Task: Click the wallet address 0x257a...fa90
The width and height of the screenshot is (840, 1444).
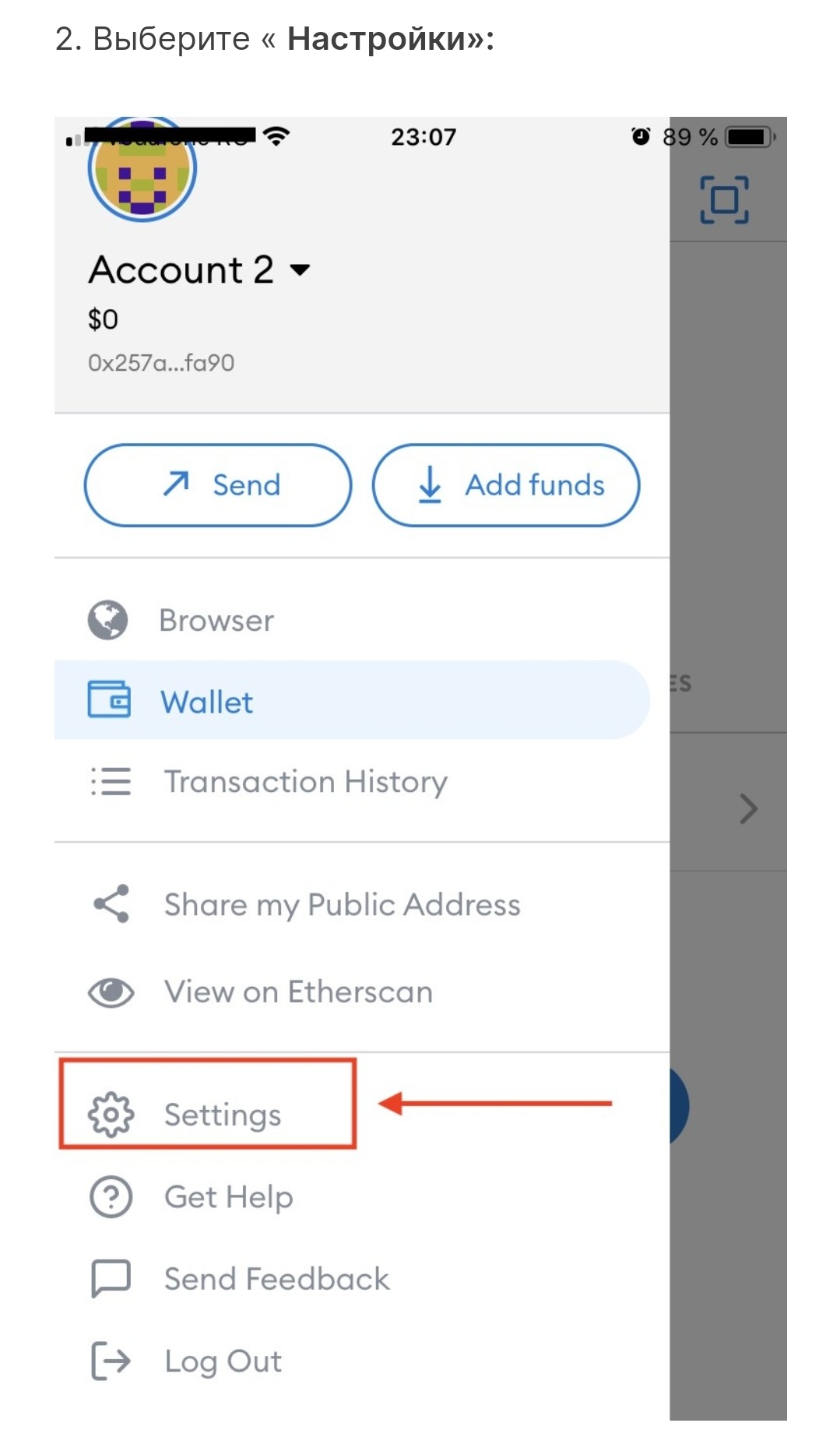Action: click(x=161, y=363)
